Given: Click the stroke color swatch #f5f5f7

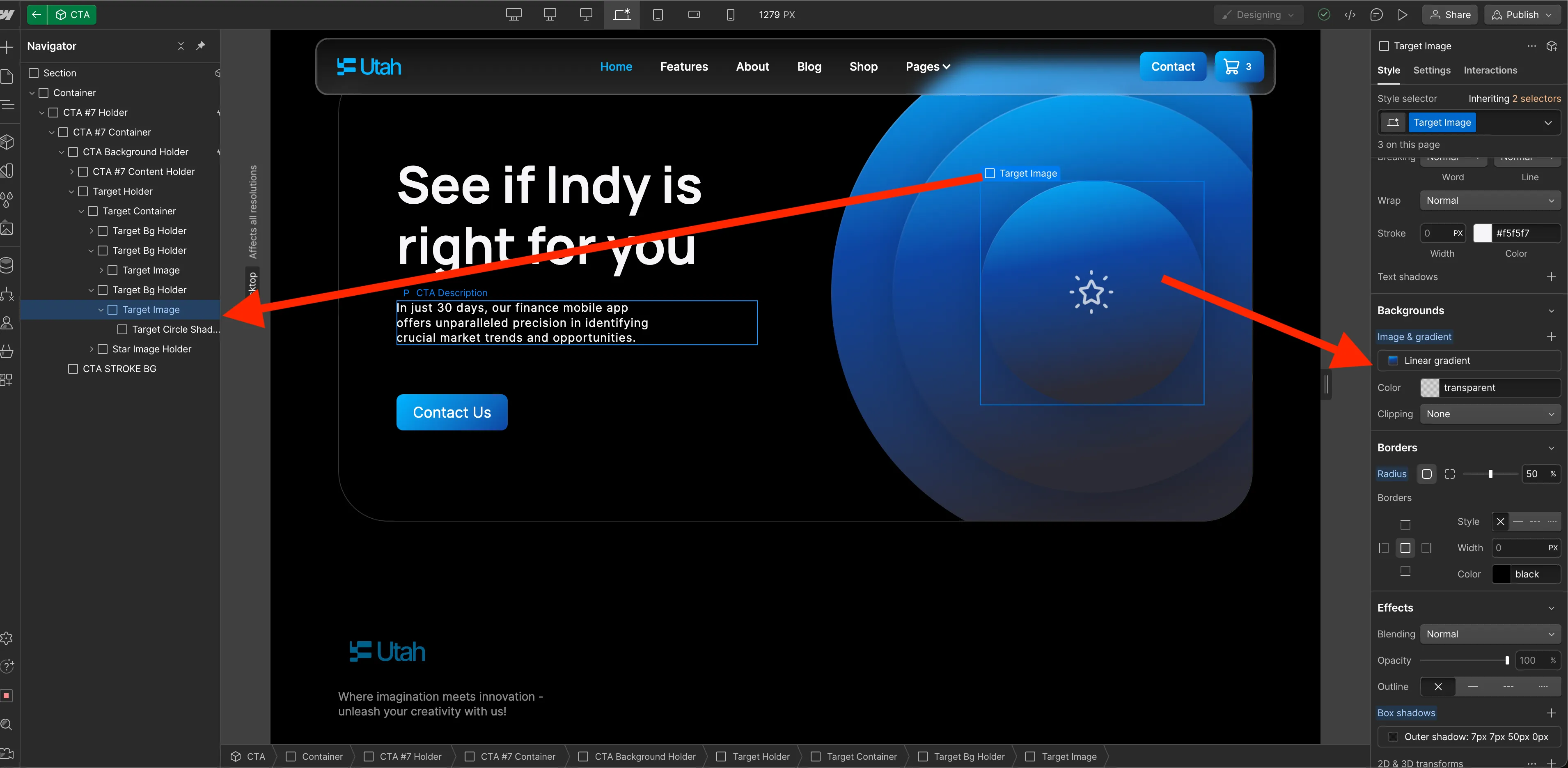Looking at the screenshot, I should pos(1482,233).
